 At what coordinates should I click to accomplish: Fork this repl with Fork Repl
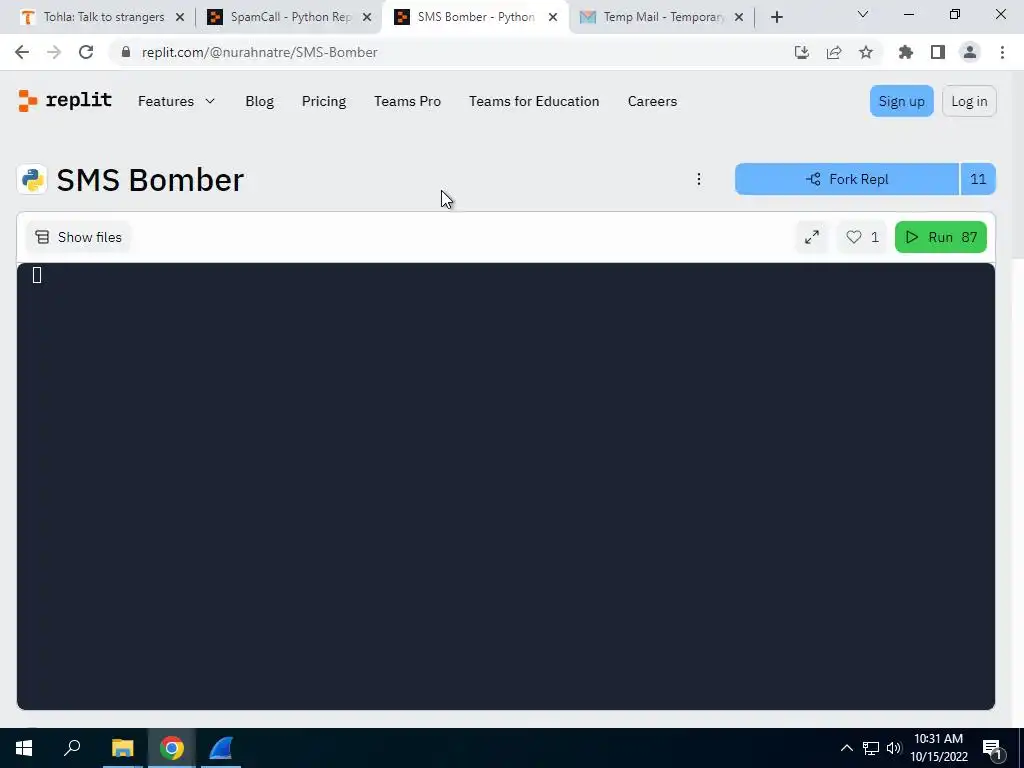(847, 179)
